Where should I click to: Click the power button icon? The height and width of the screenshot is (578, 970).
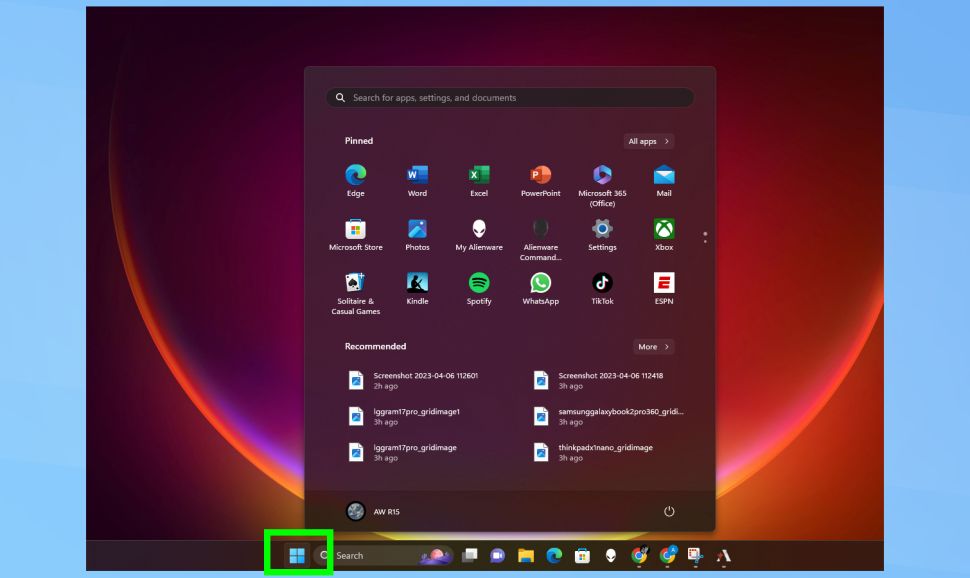pyautogui.click(x=669, y=511)
